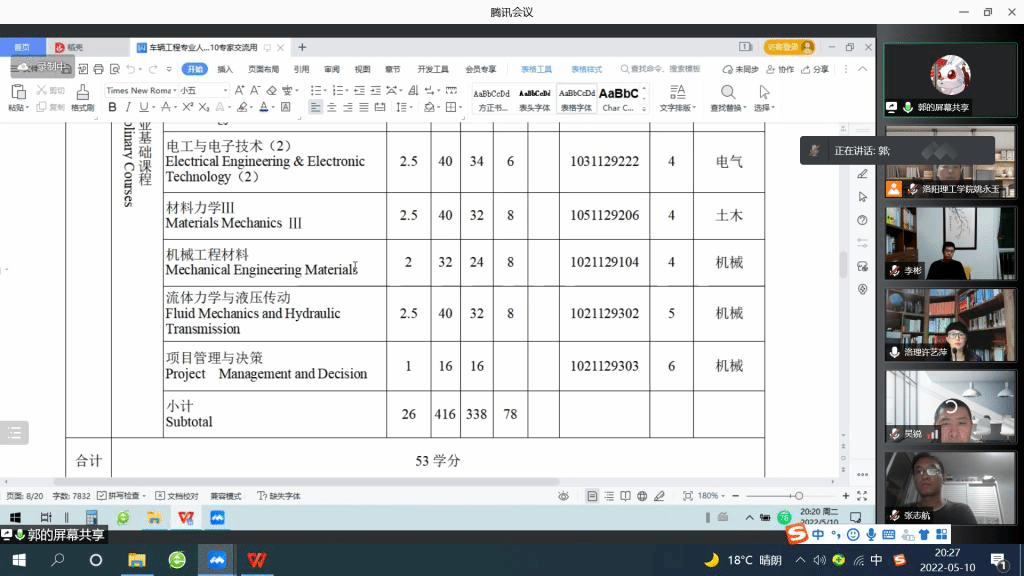Image resolution: width=1024 pixels, height=576 pixels.
Task: Click the Collaborate (协作) button
Action: click(781, 69)
